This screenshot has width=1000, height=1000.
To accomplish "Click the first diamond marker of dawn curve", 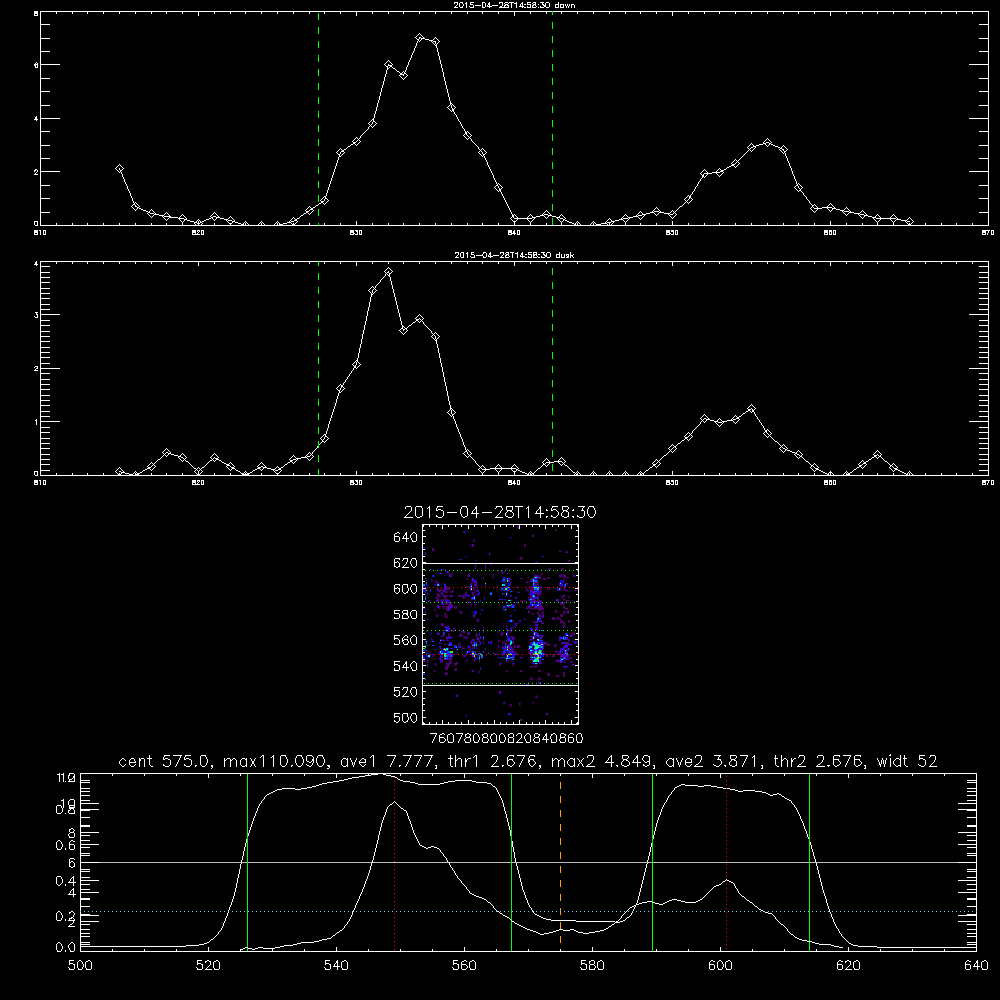I will point(119,168).
